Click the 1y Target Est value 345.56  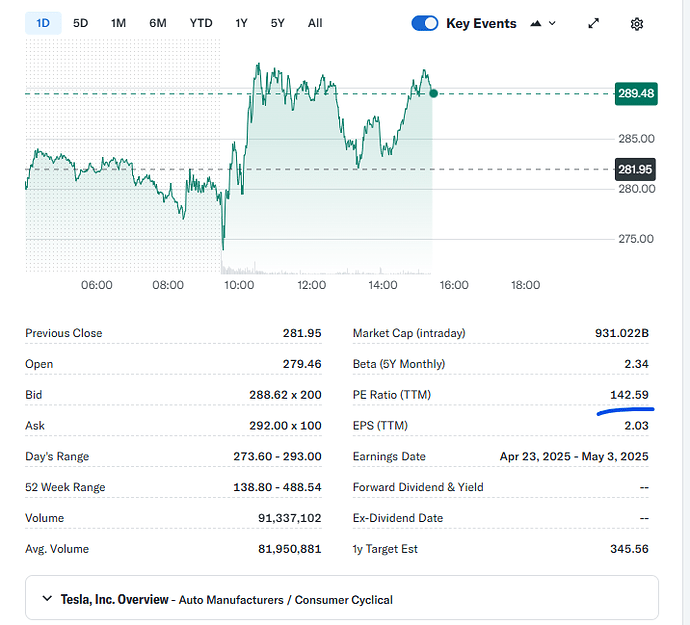(629, 549)
